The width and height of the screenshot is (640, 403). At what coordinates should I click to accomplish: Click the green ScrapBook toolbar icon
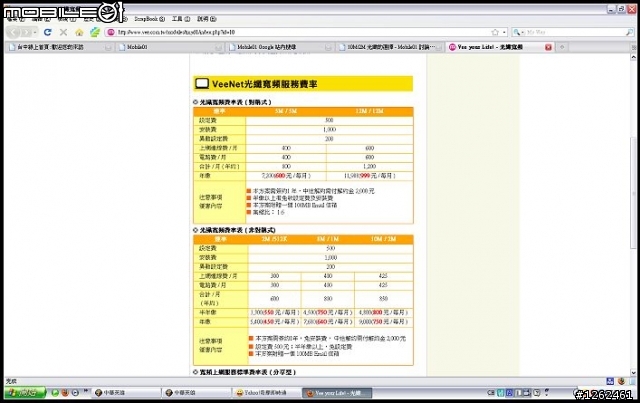[95, 32]
